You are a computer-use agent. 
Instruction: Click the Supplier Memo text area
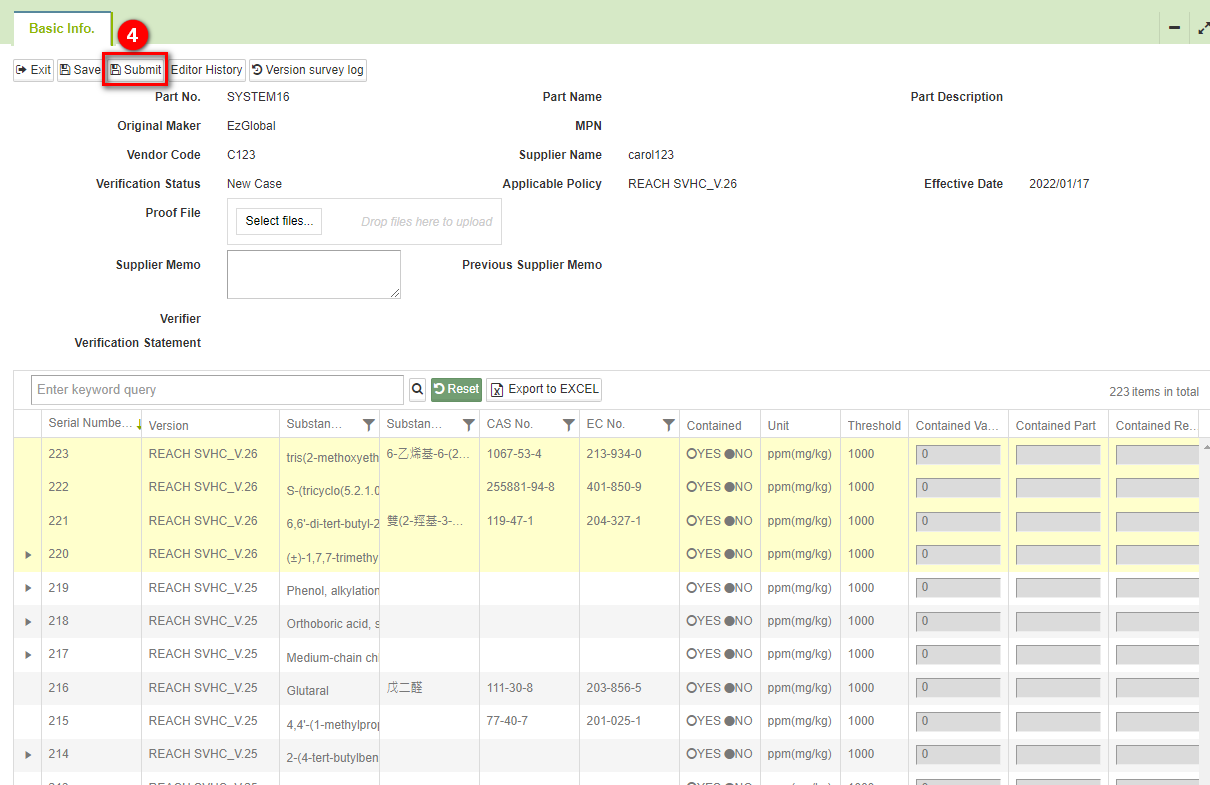[313, 274]
